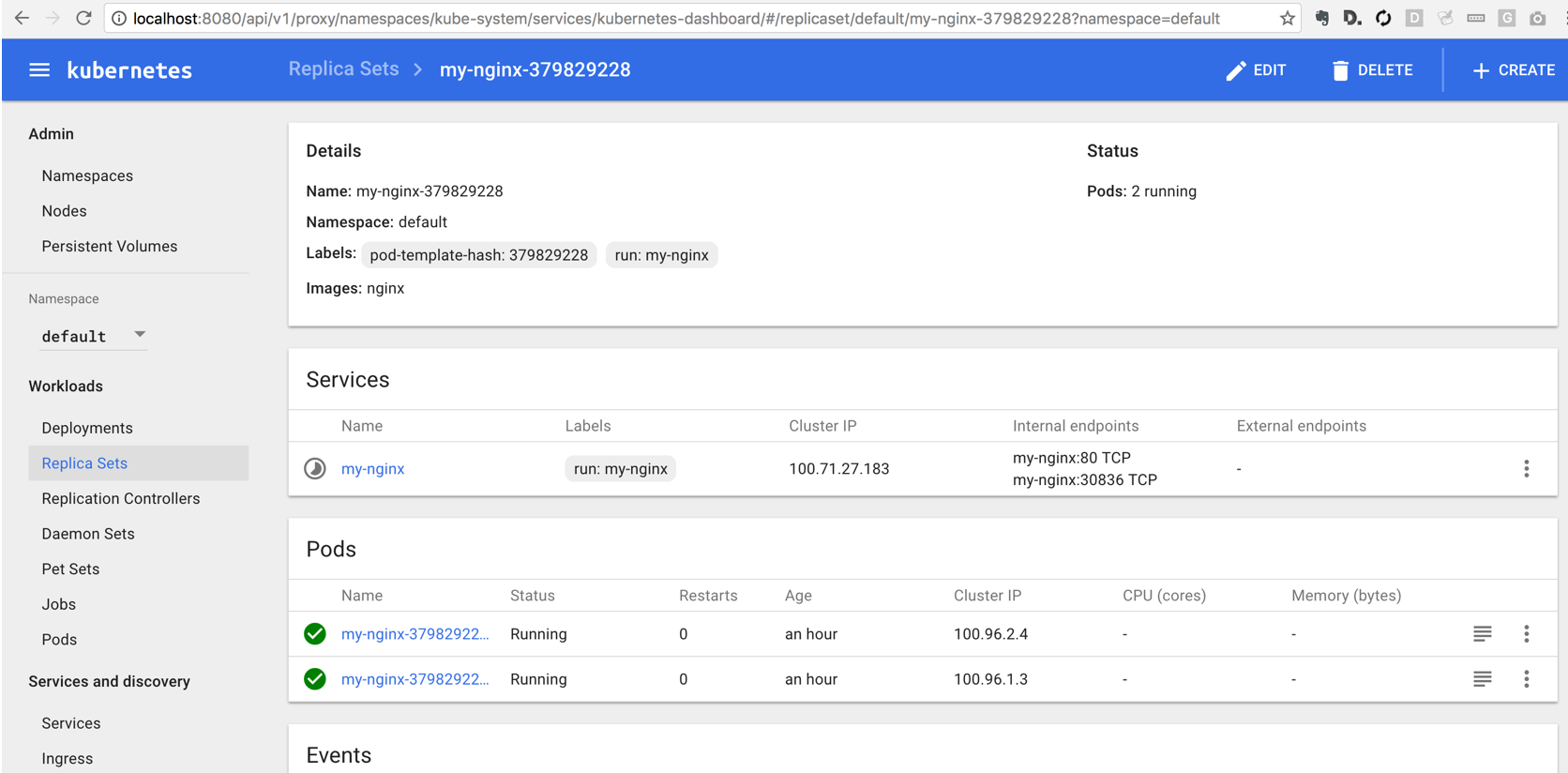The image size is (1568, 773).
Task: Click the pod-template-hash label chip
Action: click(478, 255)
